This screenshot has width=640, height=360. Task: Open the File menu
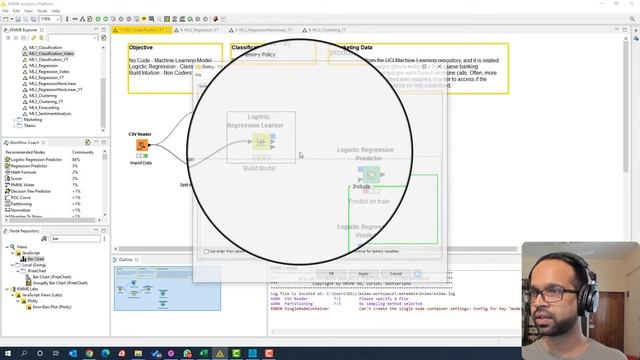coord(5,11)
